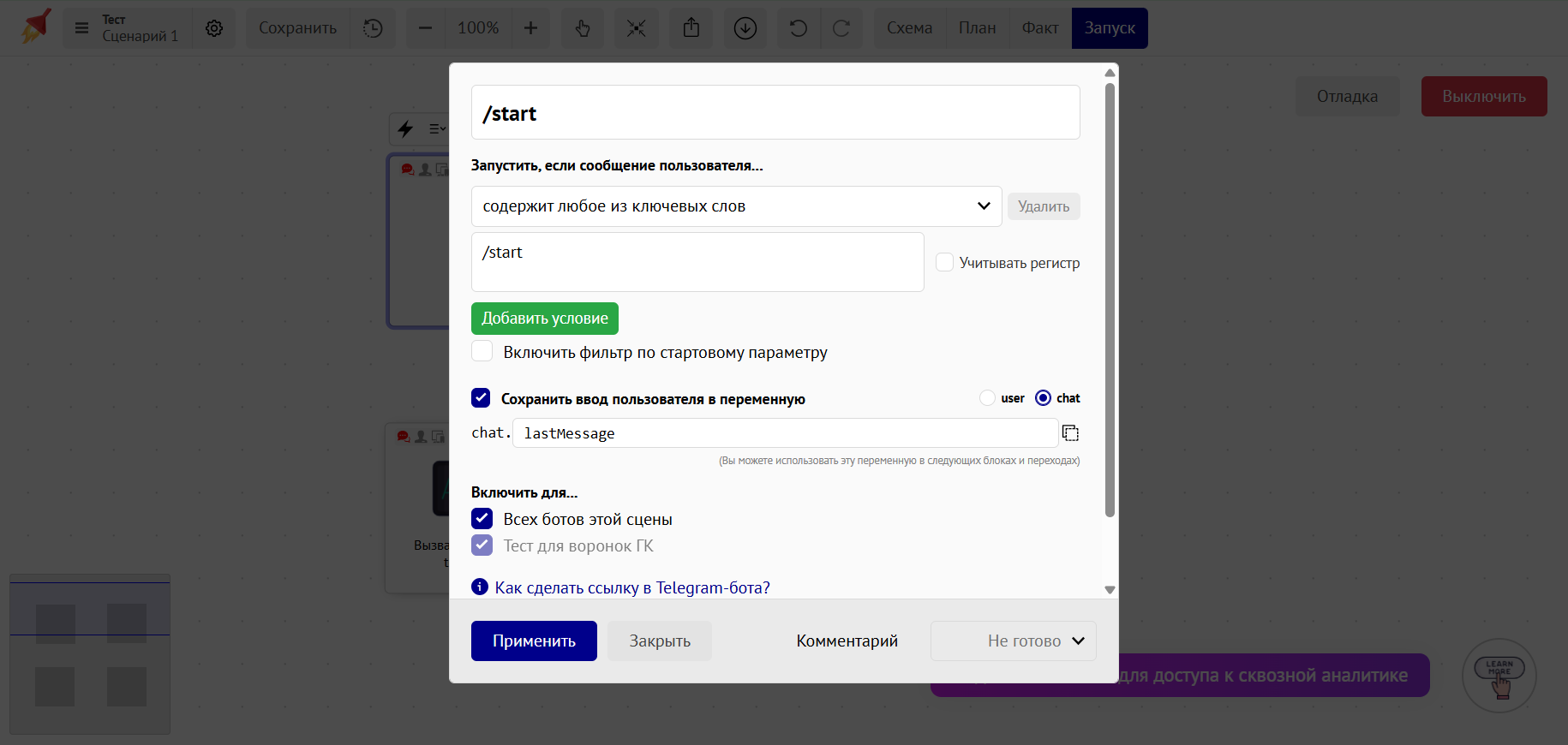Toggle 'Включить фильтр по стартовому параметру' checkbox
The width and height of the screenshot is (1568, 745).
point(482,352)
